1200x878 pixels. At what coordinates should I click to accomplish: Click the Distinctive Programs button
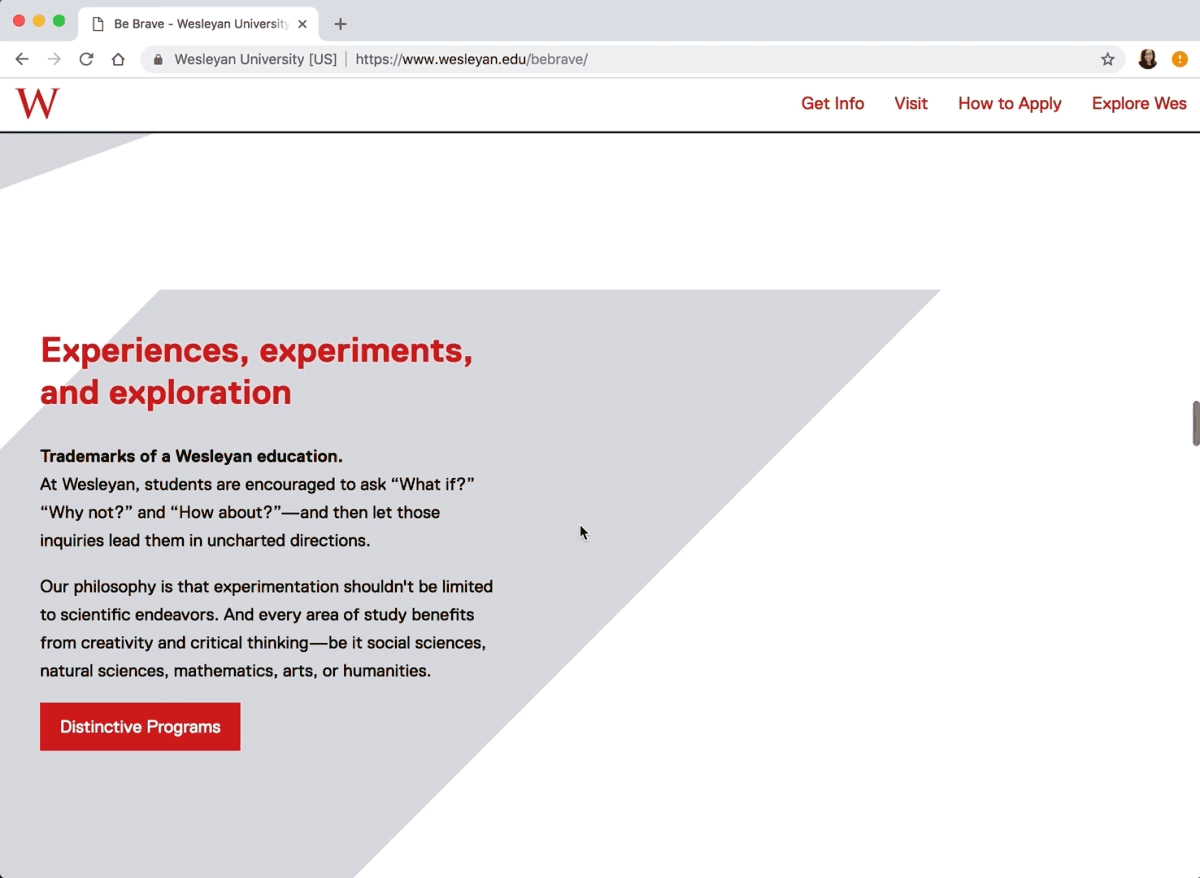[x=140, y=727]
